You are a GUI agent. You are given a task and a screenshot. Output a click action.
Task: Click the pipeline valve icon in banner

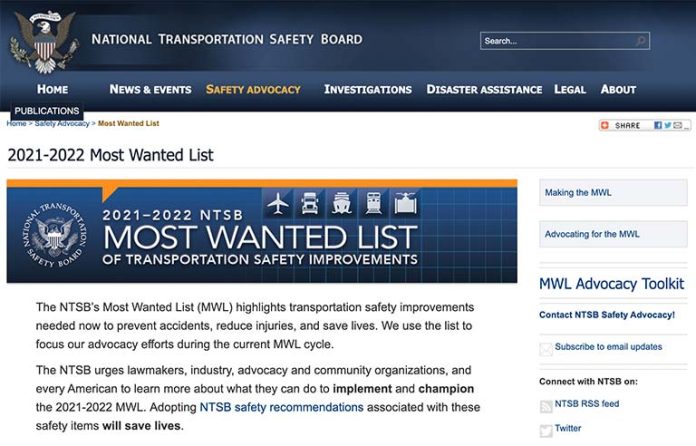[x=405, y=204]
